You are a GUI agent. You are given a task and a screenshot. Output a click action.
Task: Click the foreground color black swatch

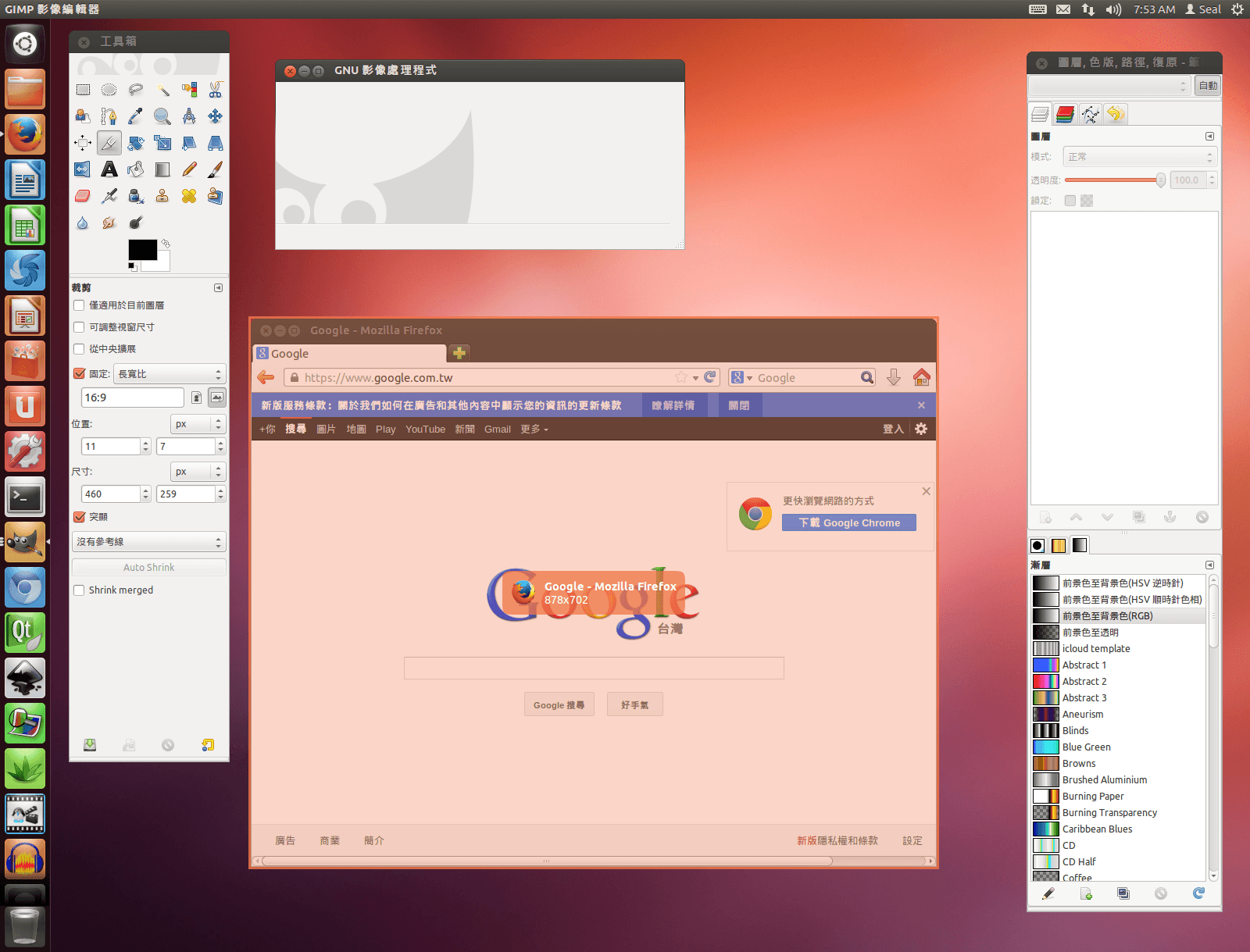tap(141, 249)
